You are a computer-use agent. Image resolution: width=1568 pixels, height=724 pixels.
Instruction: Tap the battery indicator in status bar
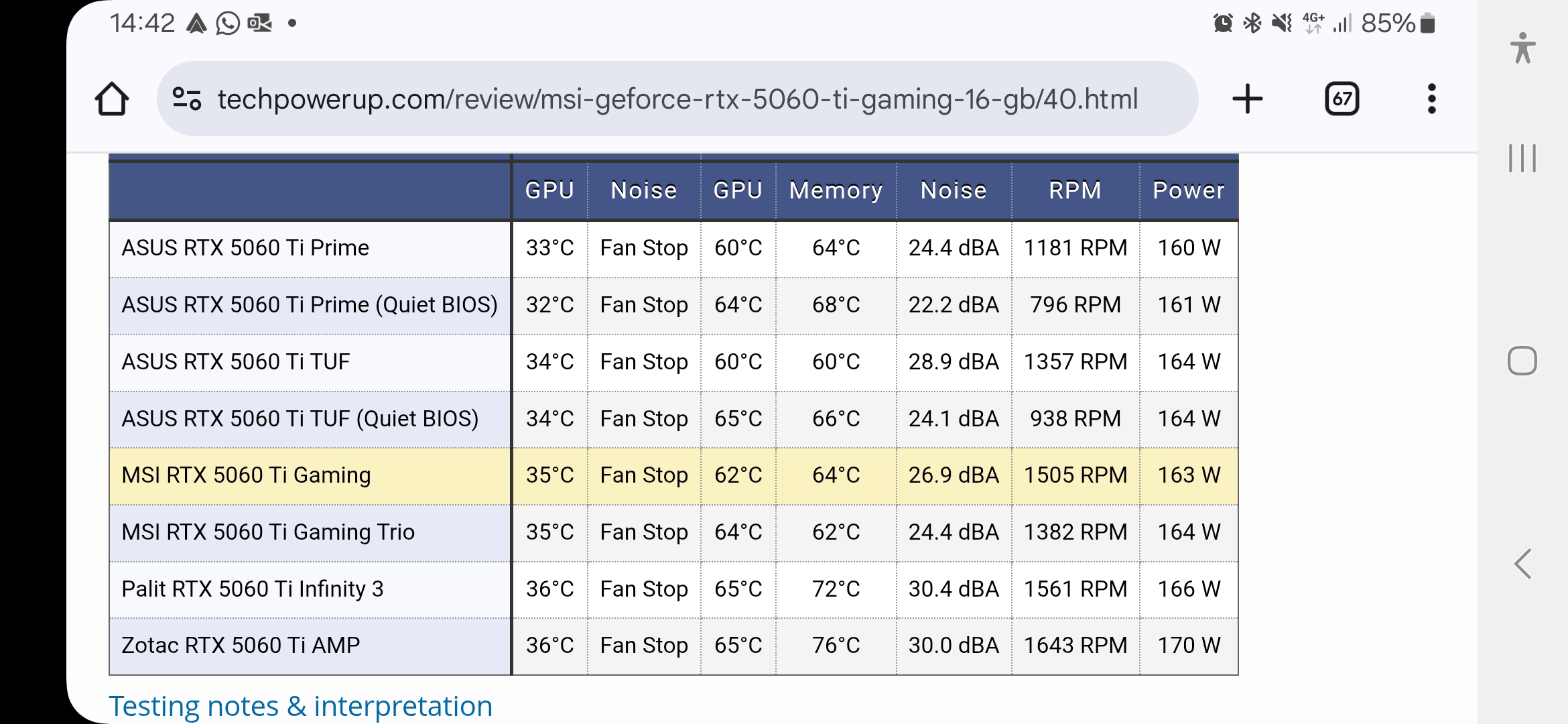(1427, 23)
